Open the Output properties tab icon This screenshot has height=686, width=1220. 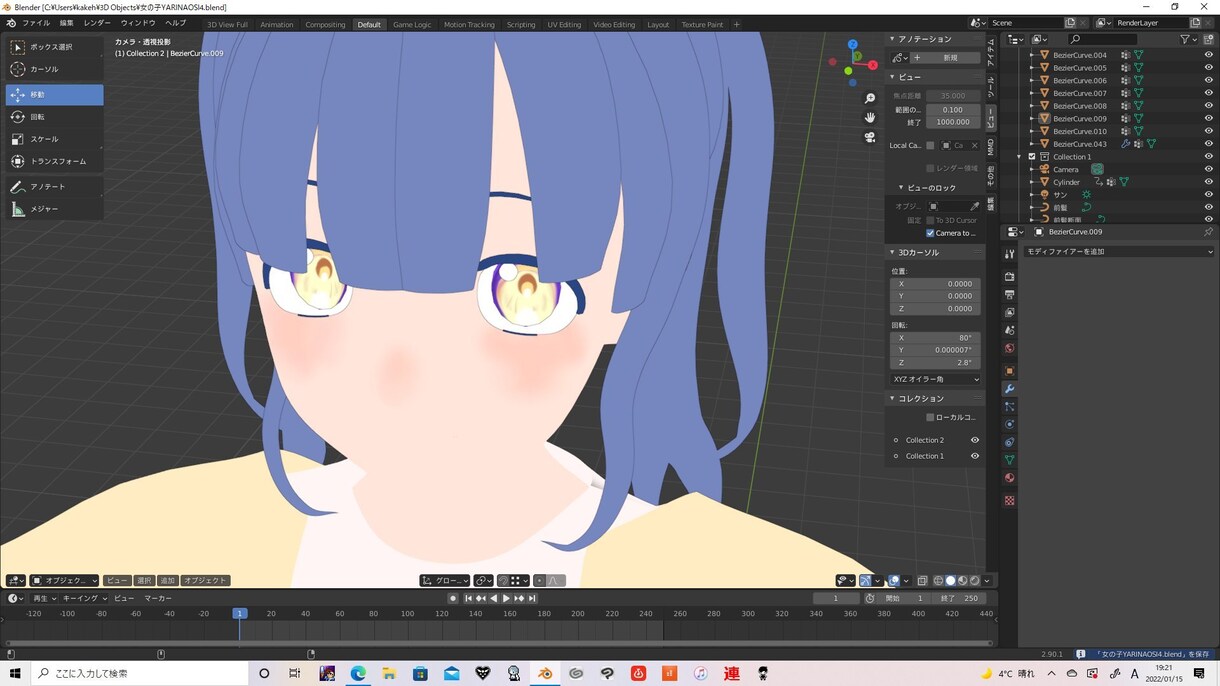1009,294
